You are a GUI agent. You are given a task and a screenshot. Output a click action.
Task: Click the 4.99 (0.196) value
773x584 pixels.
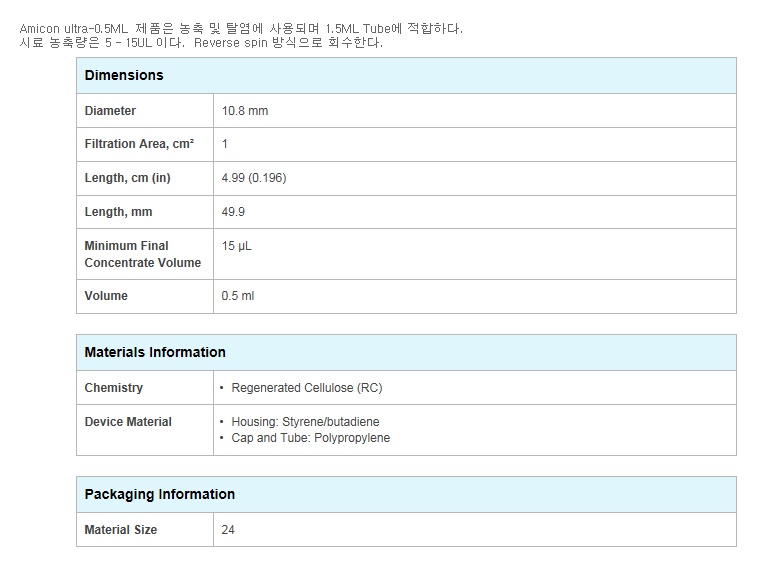click(254, 178)
